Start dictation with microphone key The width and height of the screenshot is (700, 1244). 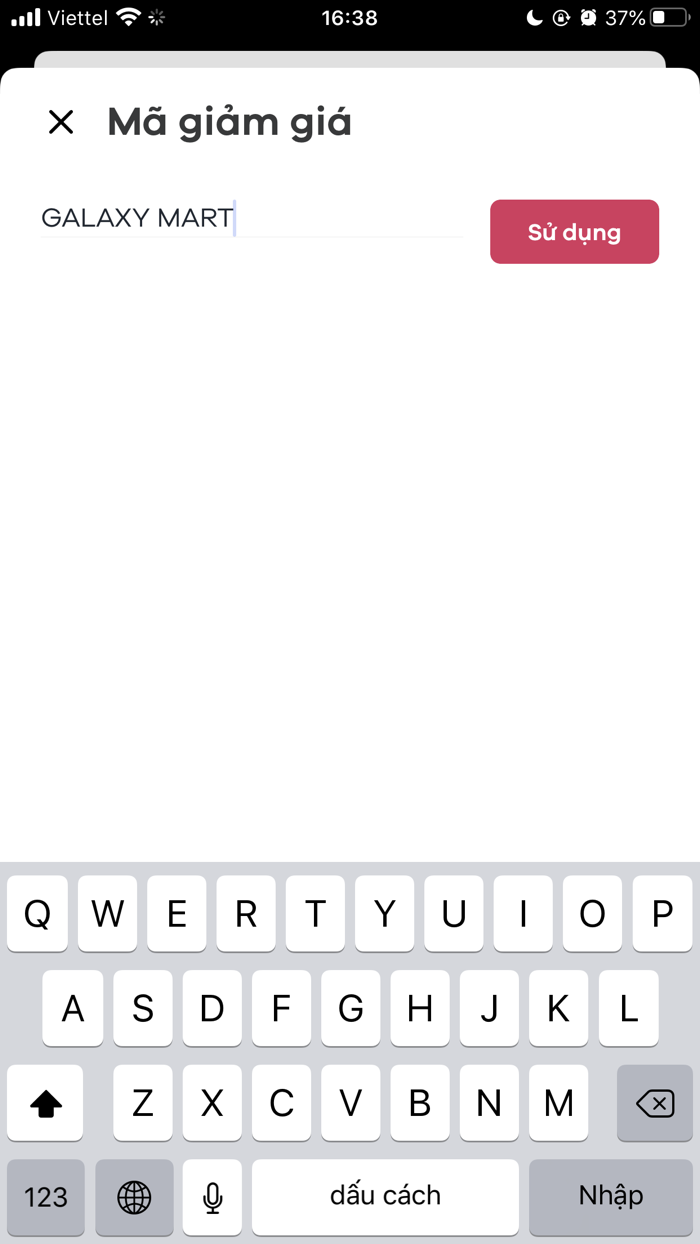pyautogui.click(x=212, y=1197)
